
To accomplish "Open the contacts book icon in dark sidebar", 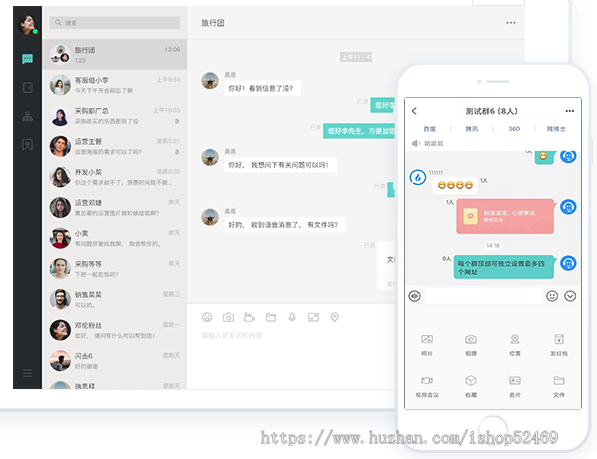I will [27, 88].
